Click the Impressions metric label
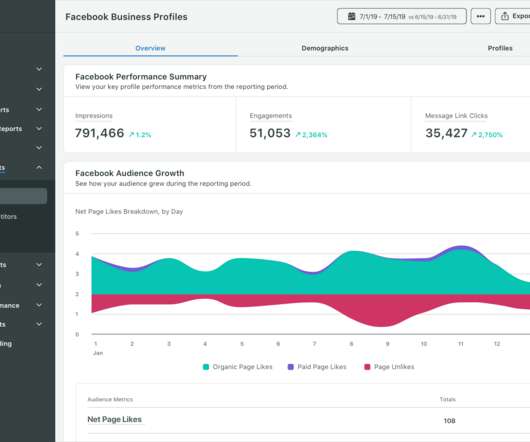Screen dimensions: 530x442 tap(94, 116)
